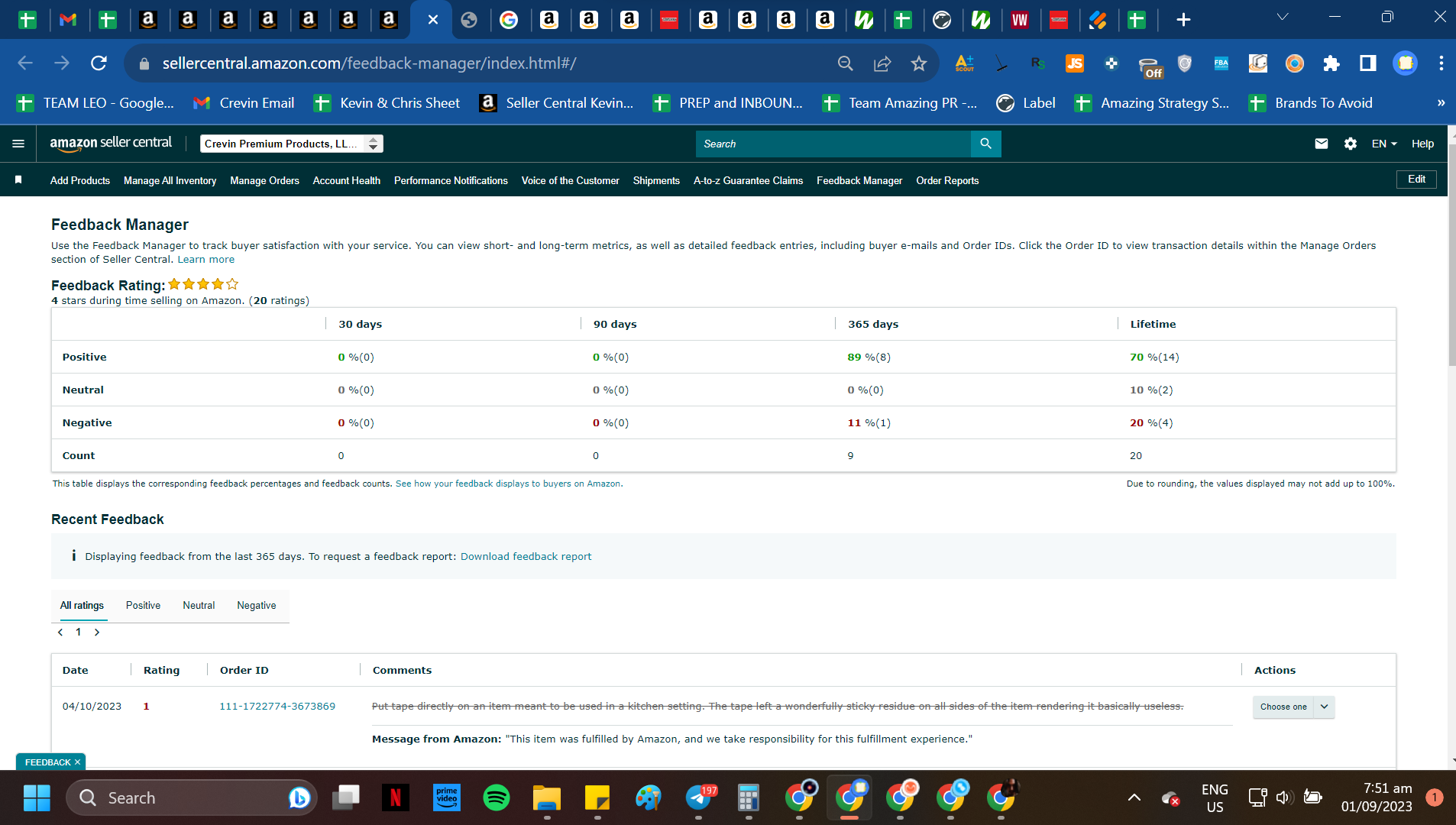The image size is (1456, 825).
Task: Open order 111-1722774-3673869 link
Action: [277, 707]
